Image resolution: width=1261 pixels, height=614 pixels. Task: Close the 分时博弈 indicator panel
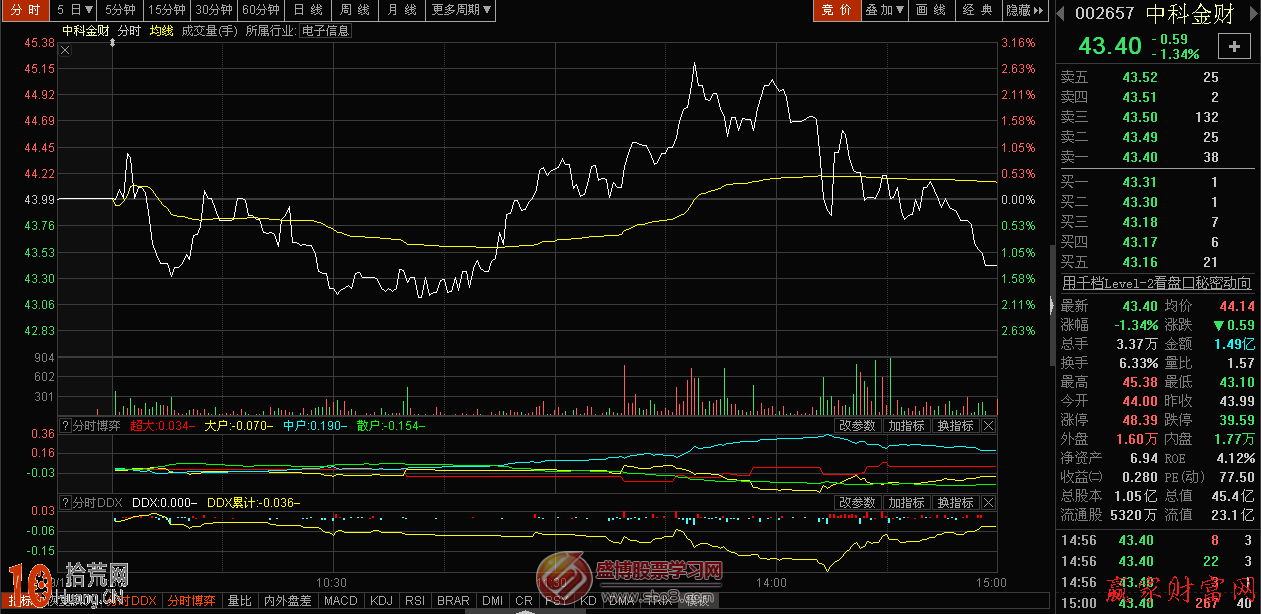(988, 426)
